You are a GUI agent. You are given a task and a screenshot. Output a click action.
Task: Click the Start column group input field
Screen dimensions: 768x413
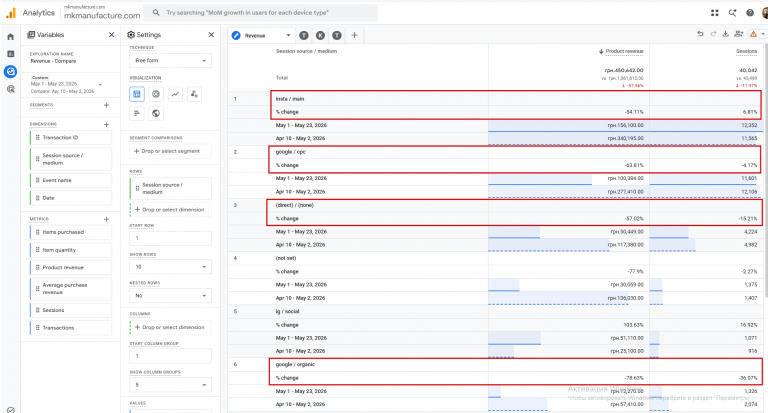click(x=170, y=356)
